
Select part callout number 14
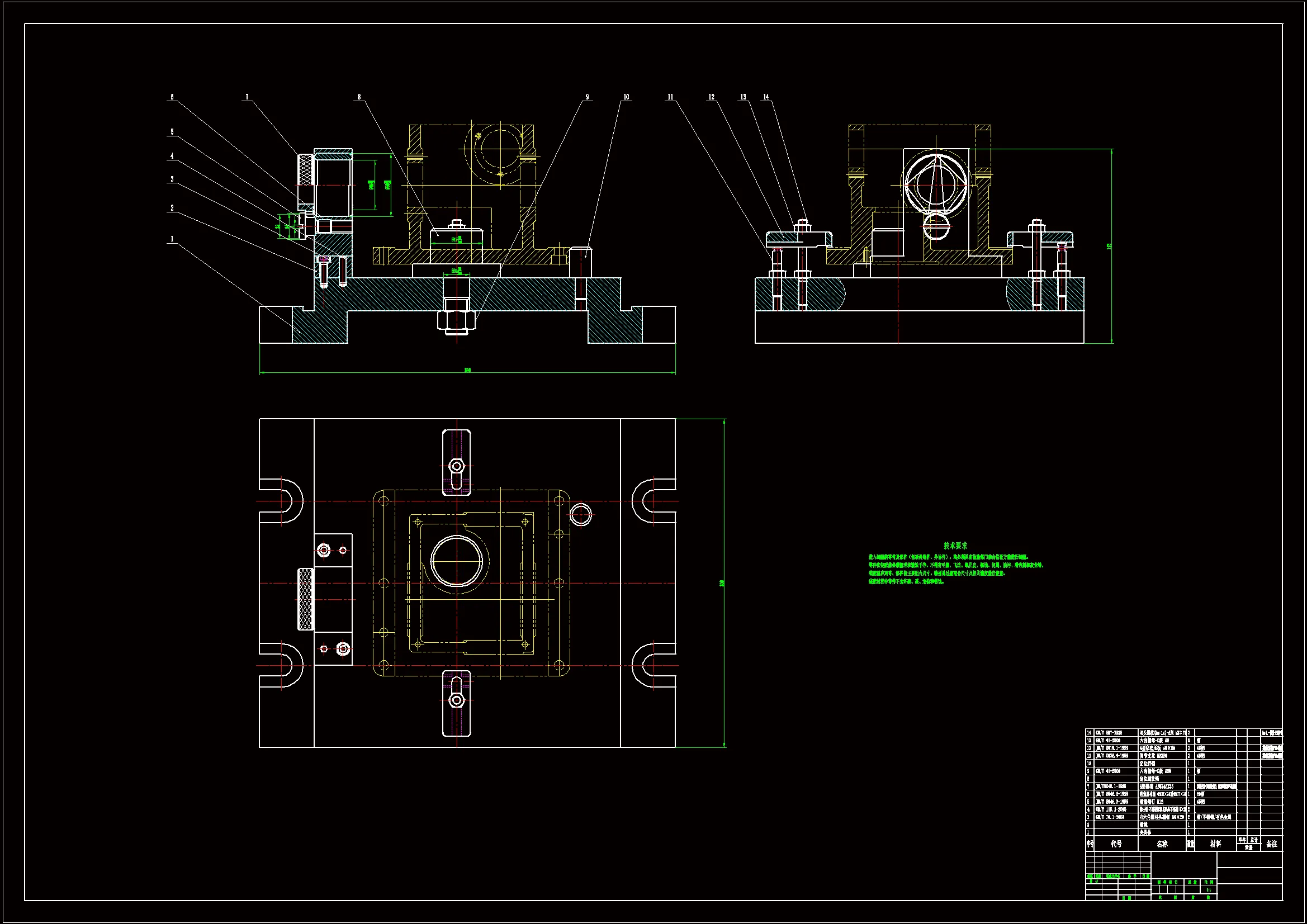point(766,97)
